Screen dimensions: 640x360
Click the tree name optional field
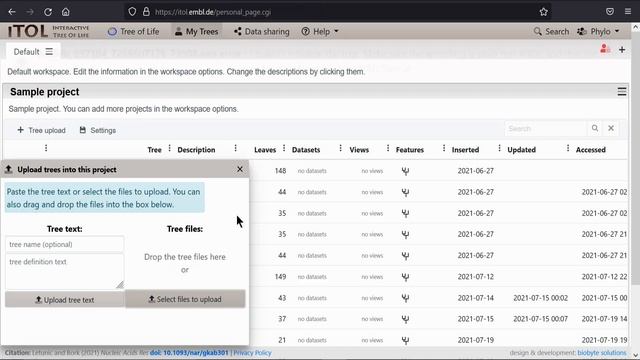pyautogui.click(x=64, y=244)
